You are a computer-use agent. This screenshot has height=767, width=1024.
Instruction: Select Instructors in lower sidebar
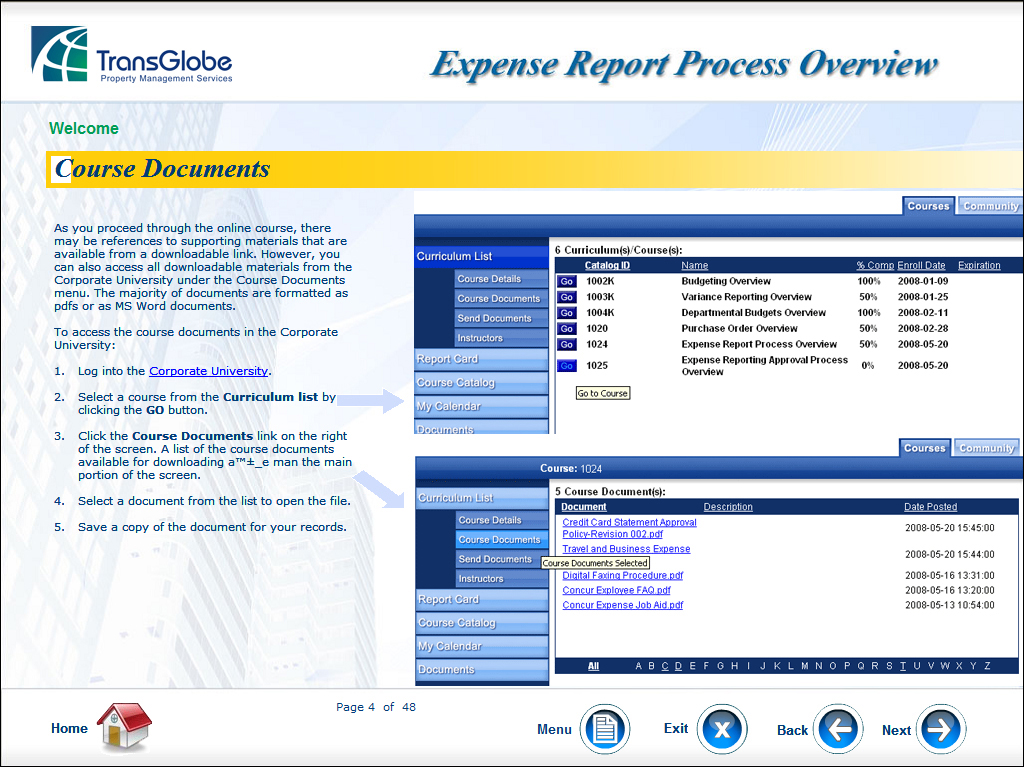502,579
